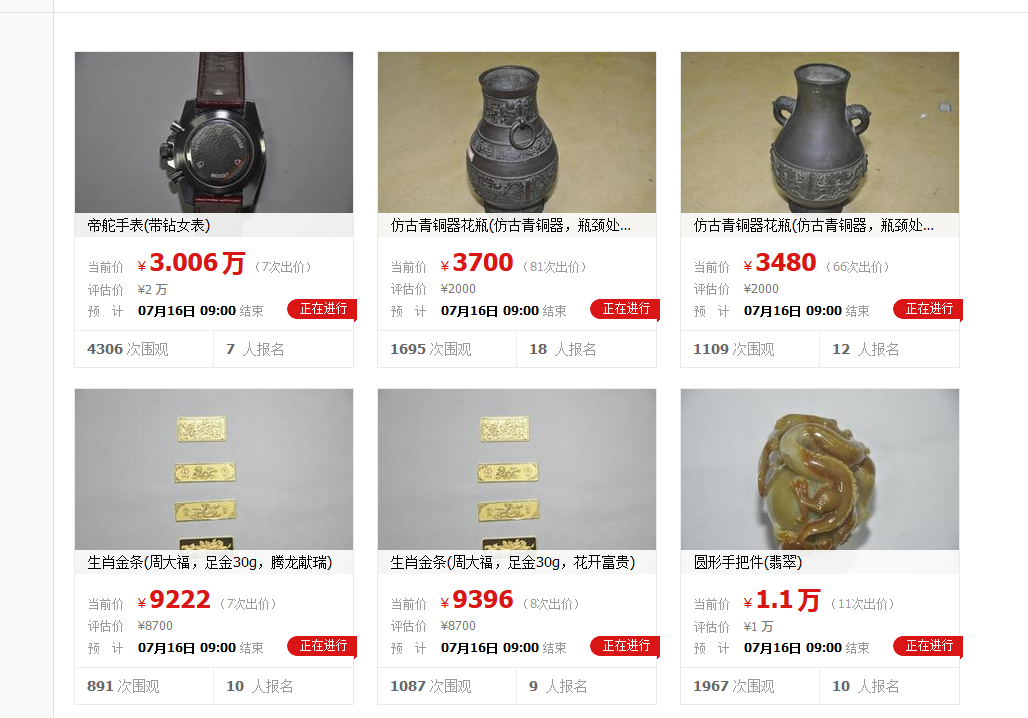The image size is (1028, 718).
Task: Click 正在进行 badge on ¥3480 vase listing
Action: click(x=928, y=309)
